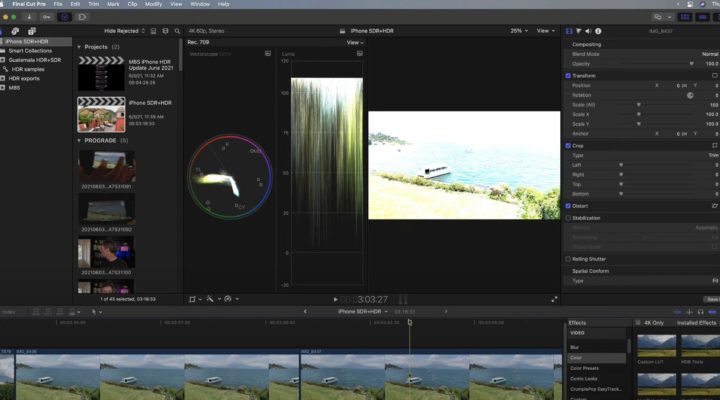
Task: Show the Photos and Audio sidebar
Action: tap(15, 31)
